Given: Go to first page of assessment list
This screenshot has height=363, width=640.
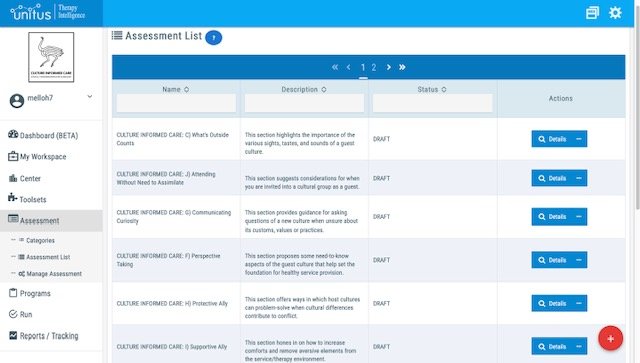Looking at the screenshot, I should tap(335, 67).
